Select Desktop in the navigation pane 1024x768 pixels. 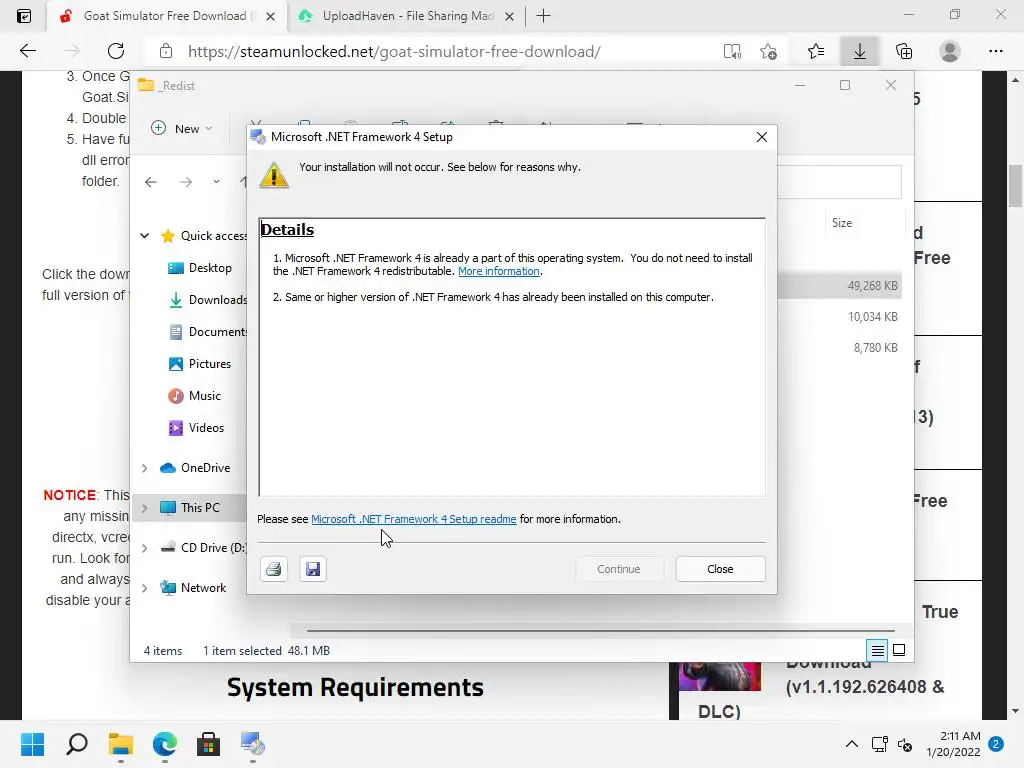point(210,268)
